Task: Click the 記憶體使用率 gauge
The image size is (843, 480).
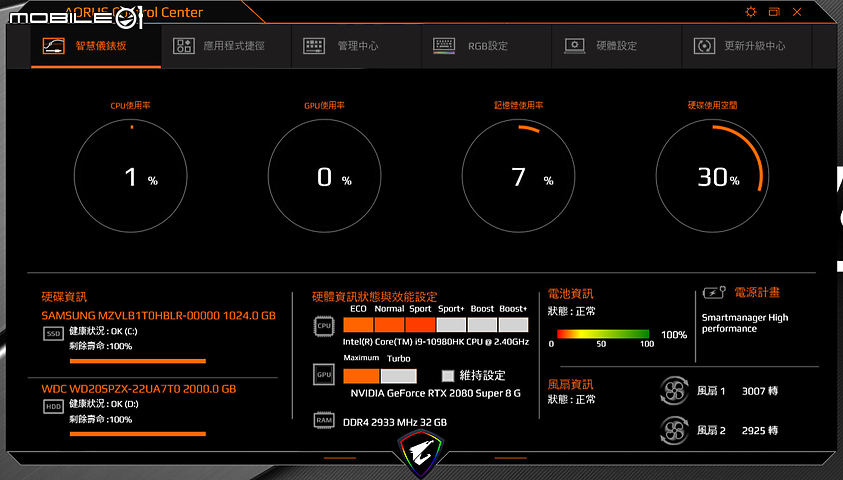Action: tap(518, 176)
